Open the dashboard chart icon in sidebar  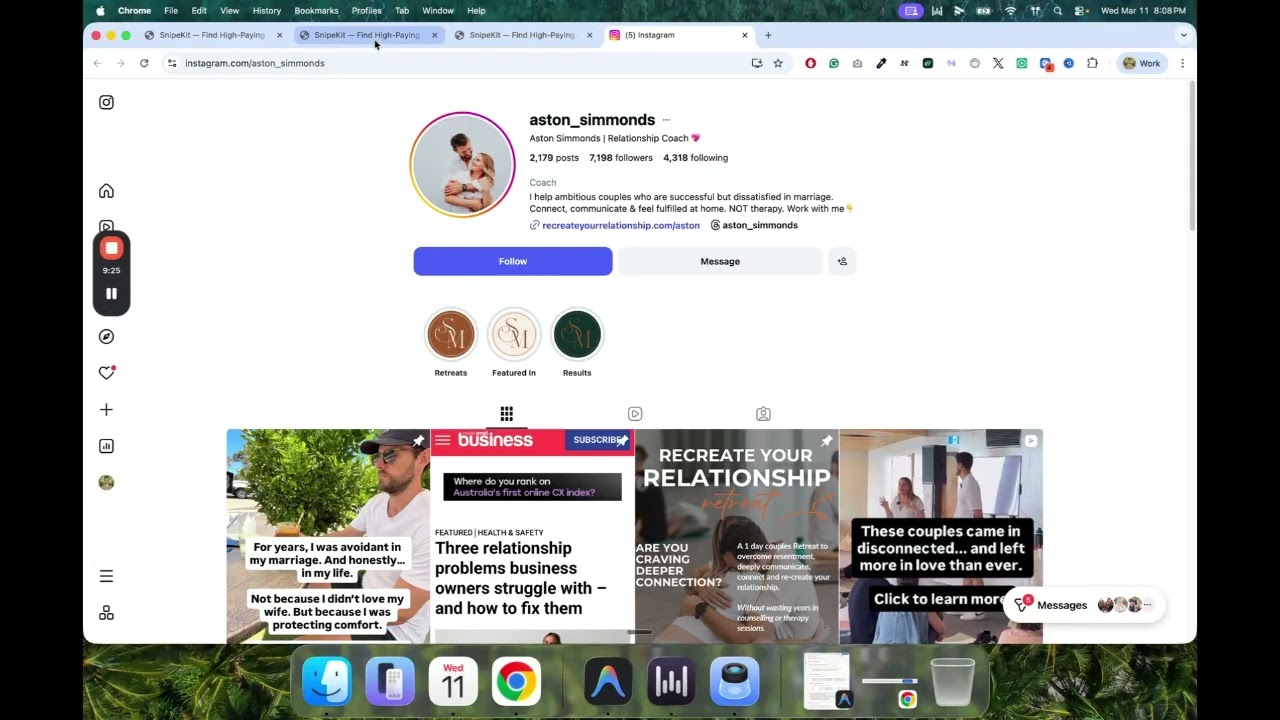pyautogui.click(x=106, y=446)
